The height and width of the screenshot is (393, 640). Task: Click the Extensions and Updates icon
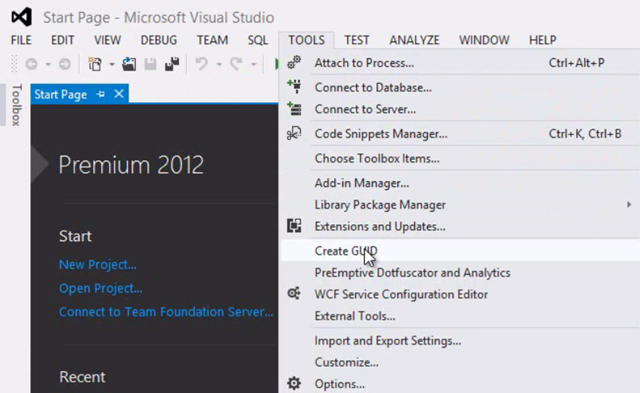(x=294, y=226)
